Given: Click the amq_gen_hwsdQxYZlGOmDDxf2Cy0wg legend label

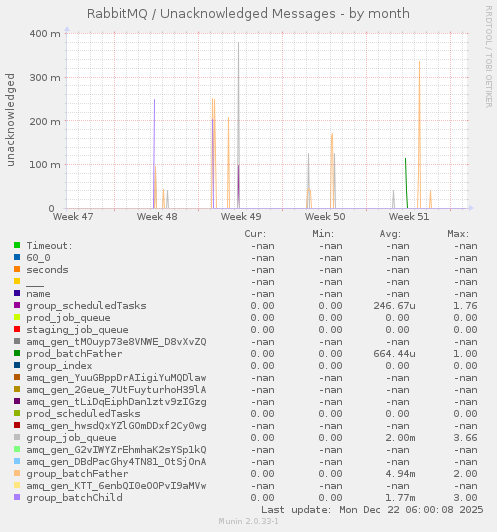Looking at the screenshot, I should click(116, 426).
